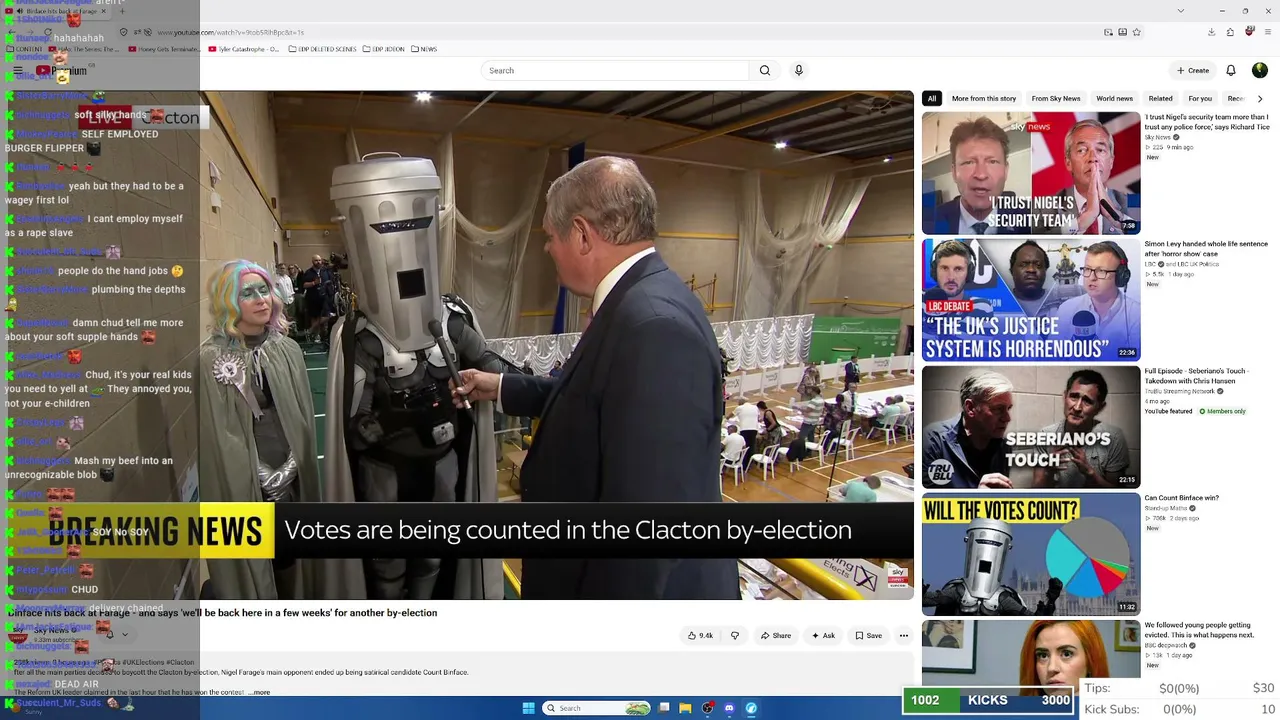Open the red-haired woman video thumbnail
1280x720 pixels.
[x=1031, y=657]
